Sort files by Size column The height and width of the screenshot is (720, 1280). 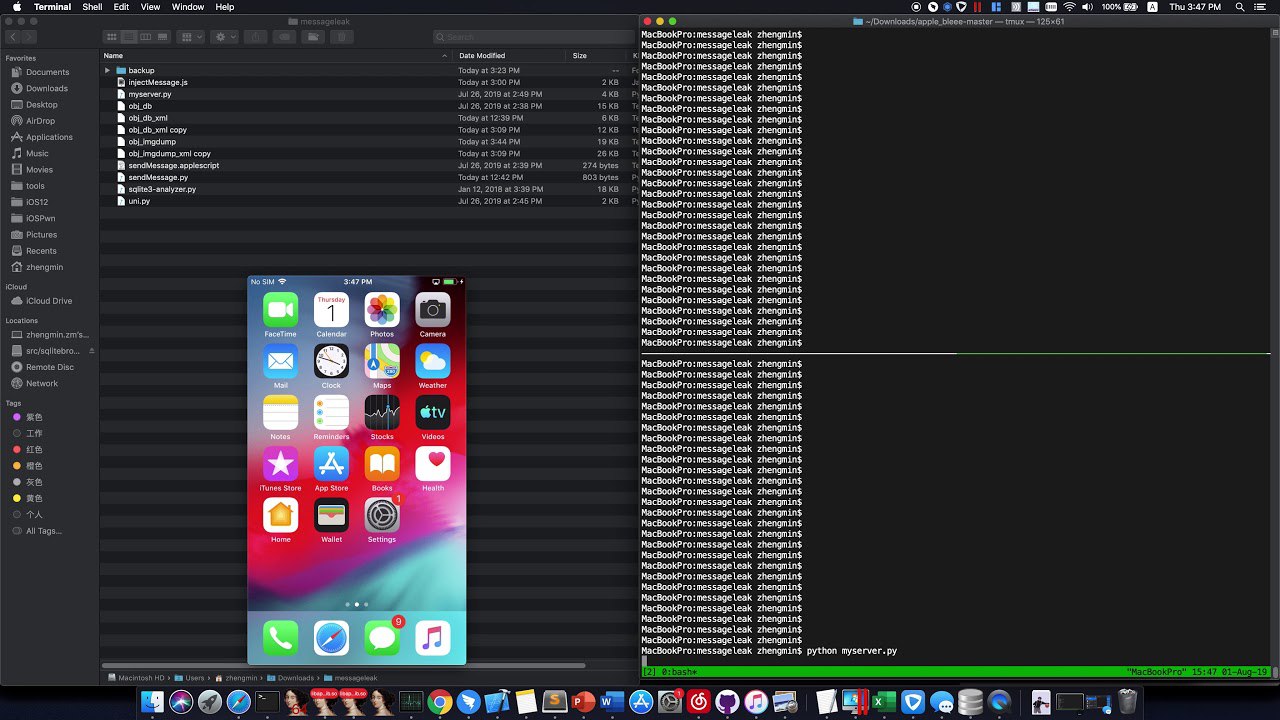click(579, 56)
